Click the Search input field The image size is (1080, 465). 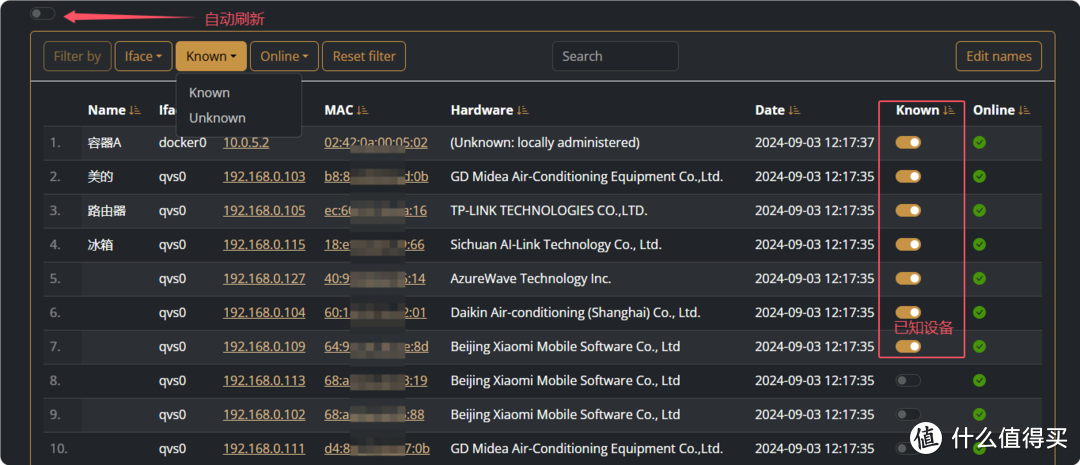click(x=615, y=57)
